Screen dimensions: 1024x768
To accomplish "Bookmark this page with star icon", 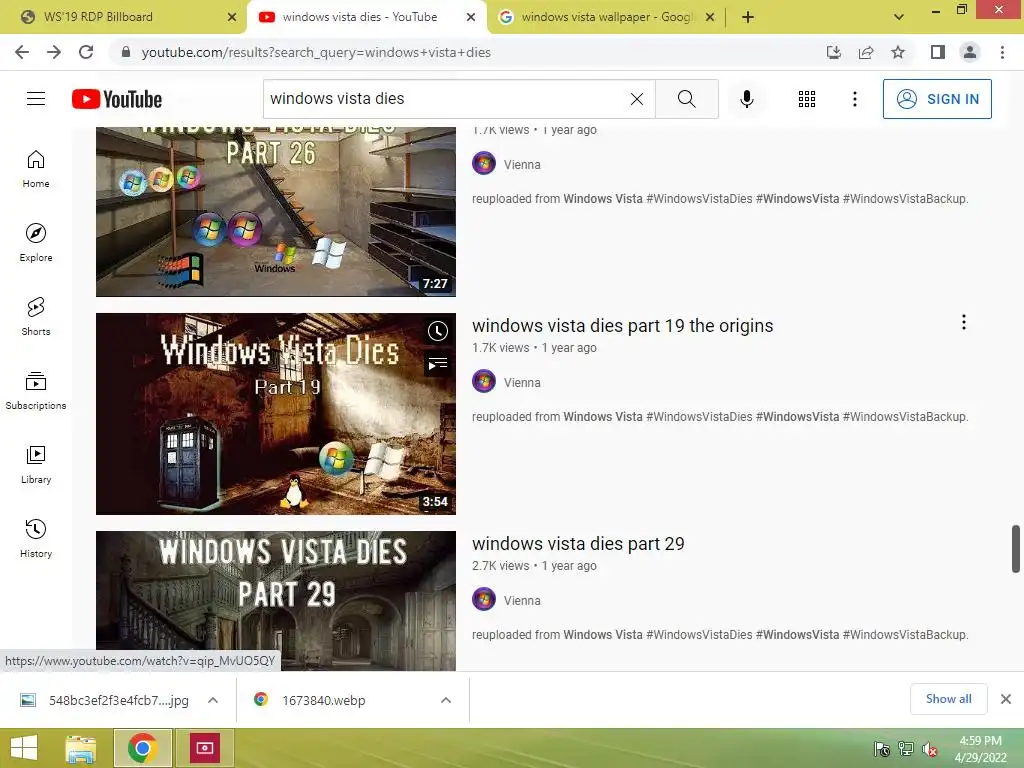I will pos(898,52).
